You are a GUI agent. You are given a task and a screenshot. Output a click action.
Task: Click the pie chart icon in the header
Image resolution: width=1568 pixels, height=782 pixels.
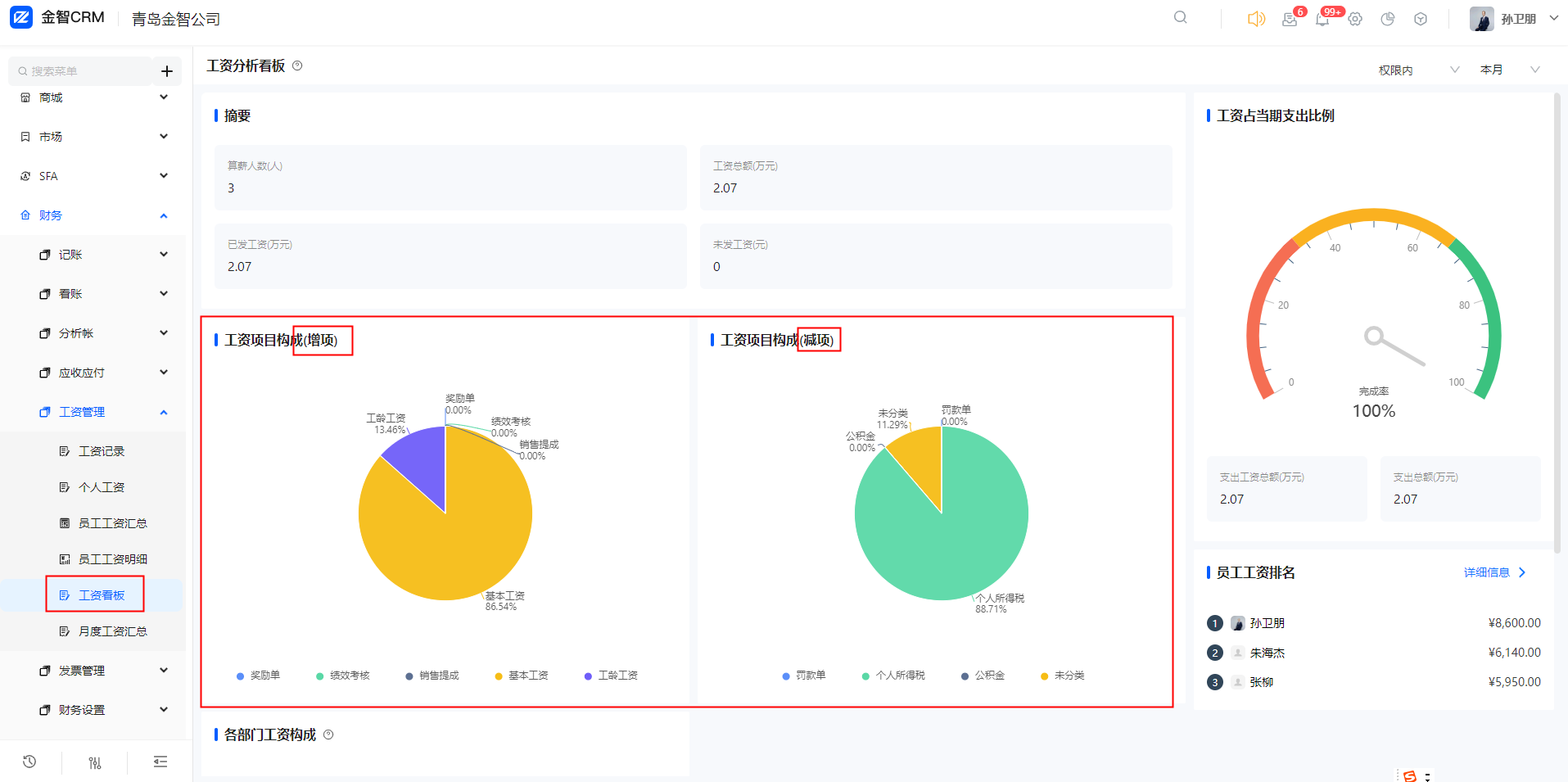click(x=1388, y=19)
